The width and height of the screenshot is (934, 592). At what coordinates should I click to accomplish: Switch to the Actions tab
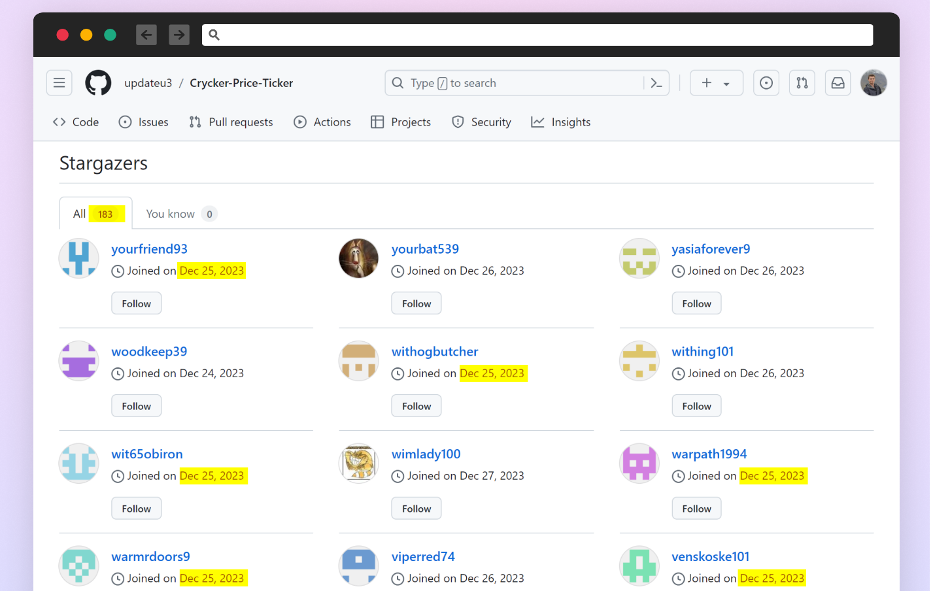322,122
